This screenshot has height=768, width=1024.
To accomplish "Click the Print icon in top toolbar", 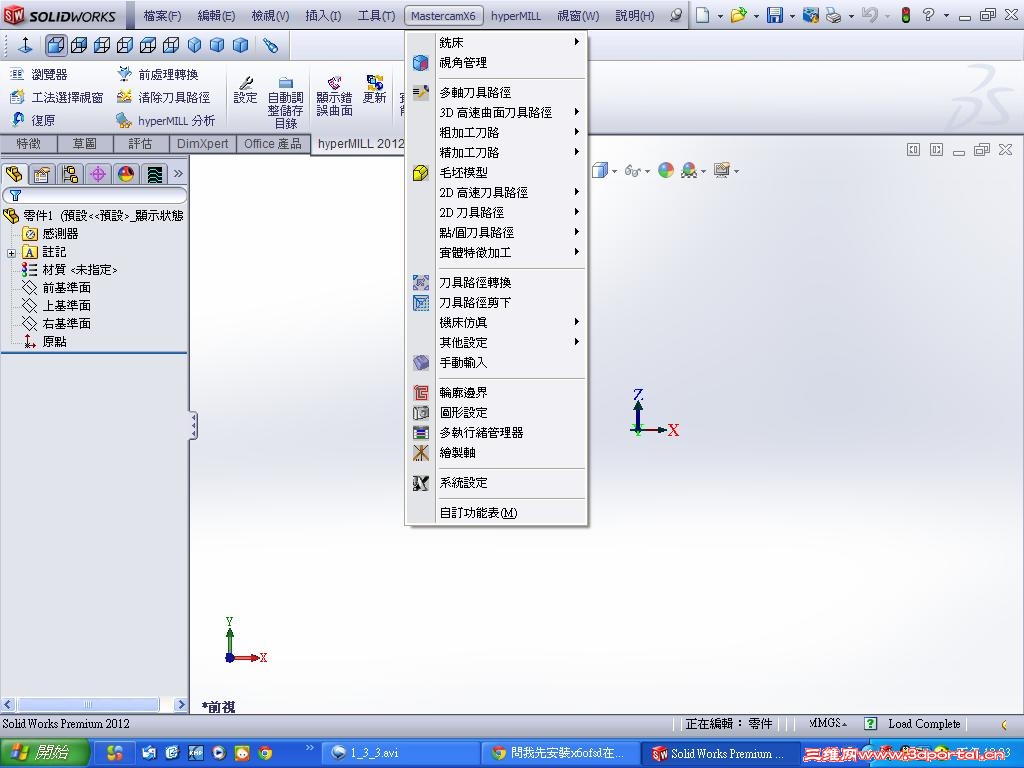I will point(833,15).
